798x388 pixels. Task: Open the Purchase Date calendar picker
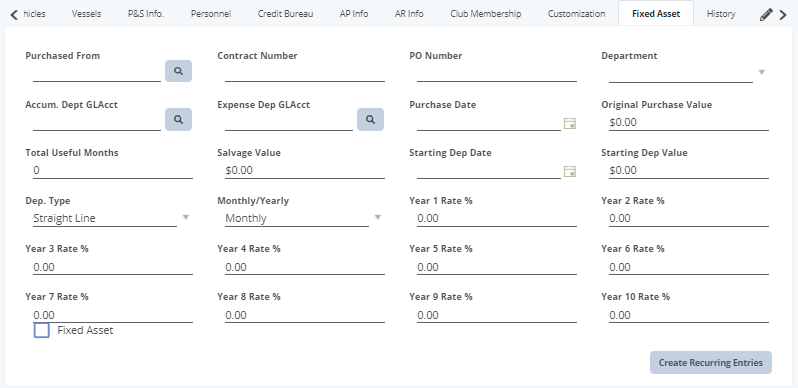[x=569, y=123]
